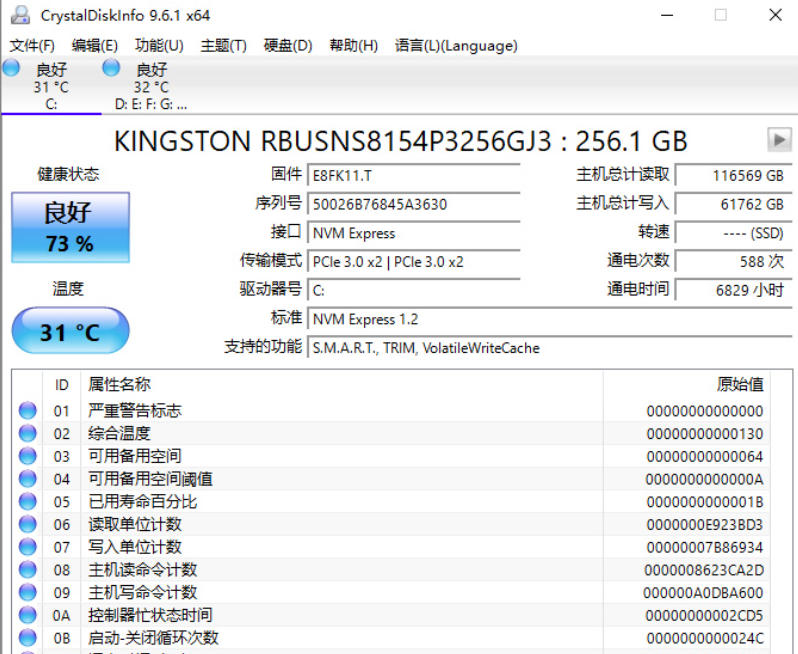Open the 硬盘(D) menu
The height and width of the screenshot is (654, 798).
pyautogui.click(x=288, y=45)
